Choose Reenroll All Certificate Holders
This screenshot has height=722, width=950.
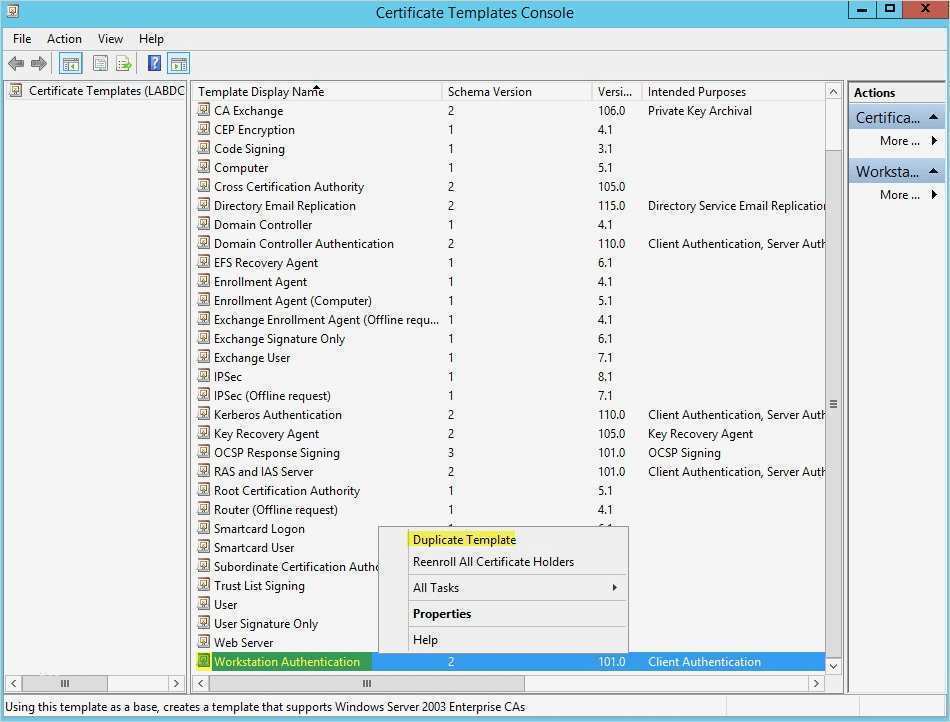493,562
